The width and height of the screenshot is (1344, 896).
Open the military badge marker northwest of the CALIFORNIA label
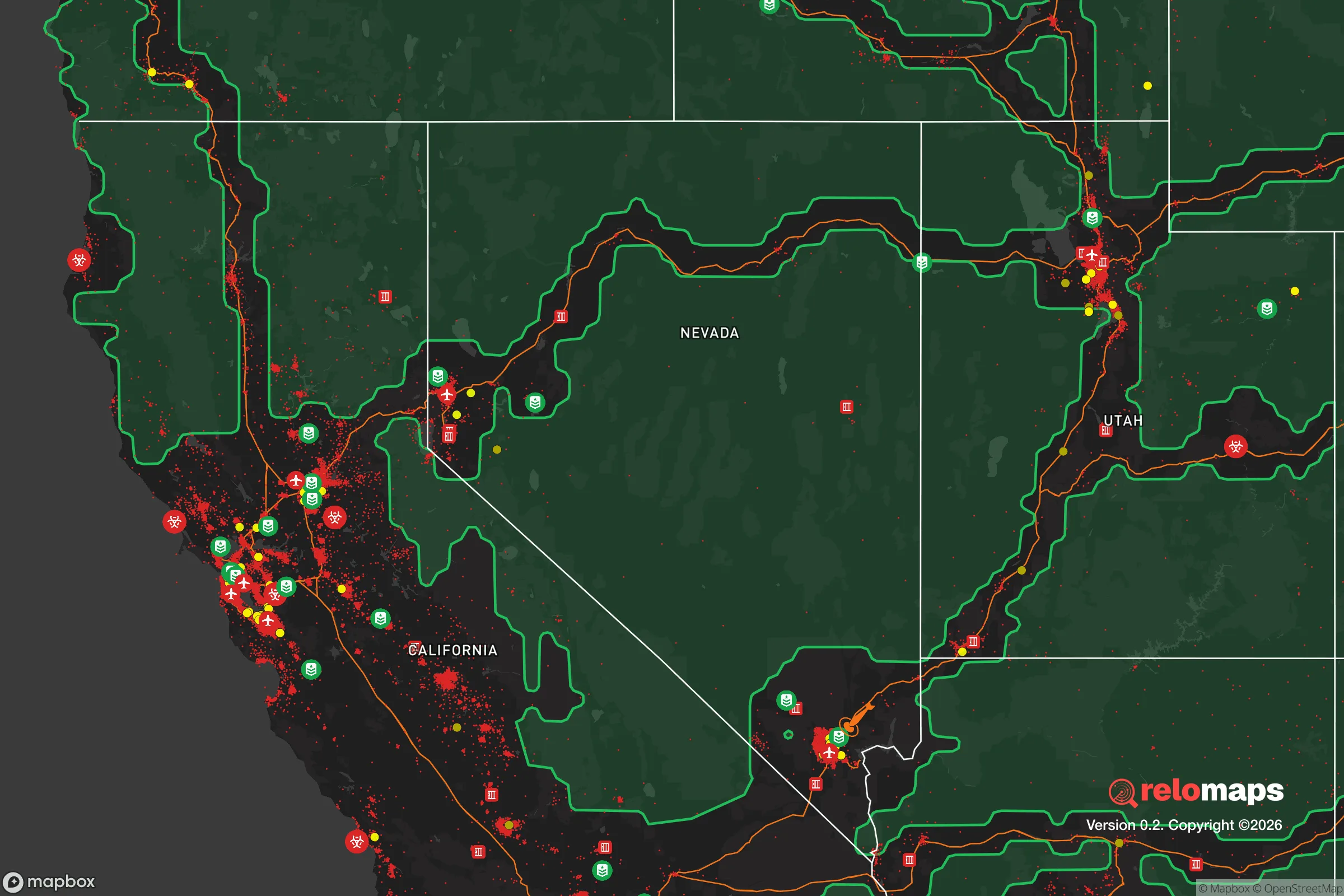(x=381, y=618)
